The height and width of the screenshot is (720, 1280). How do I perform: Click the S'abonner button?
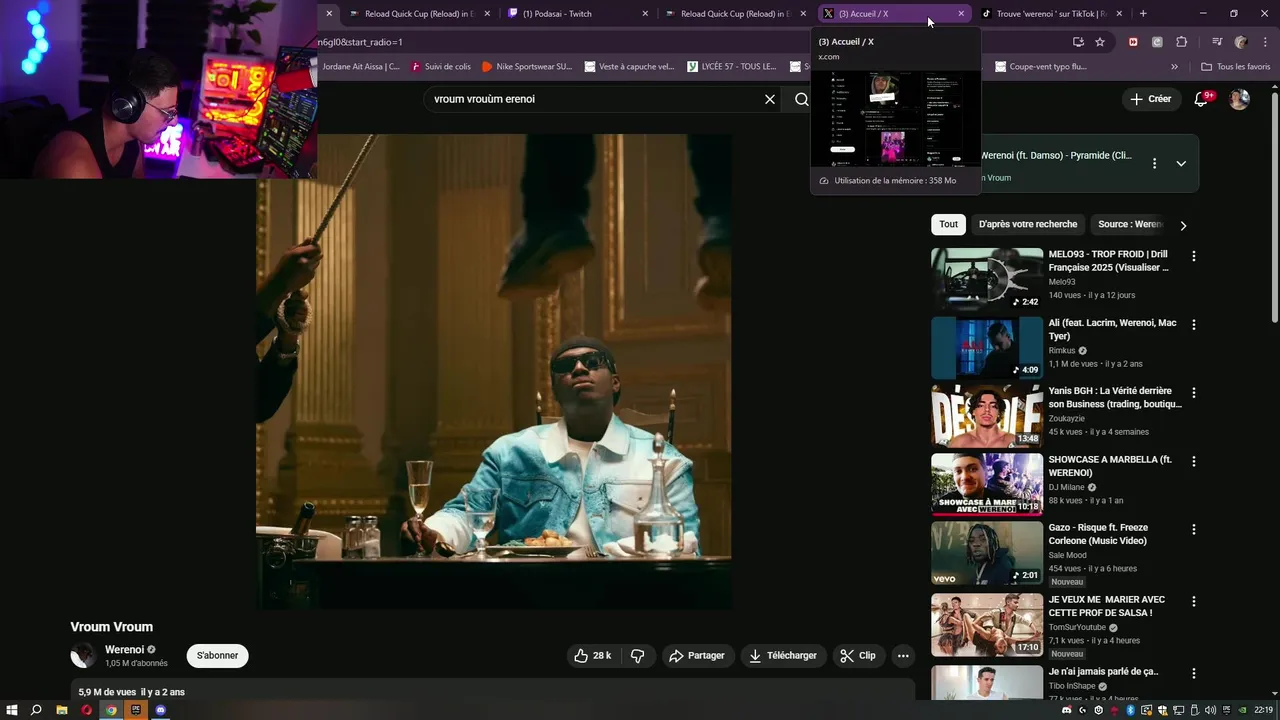(217, 656)
